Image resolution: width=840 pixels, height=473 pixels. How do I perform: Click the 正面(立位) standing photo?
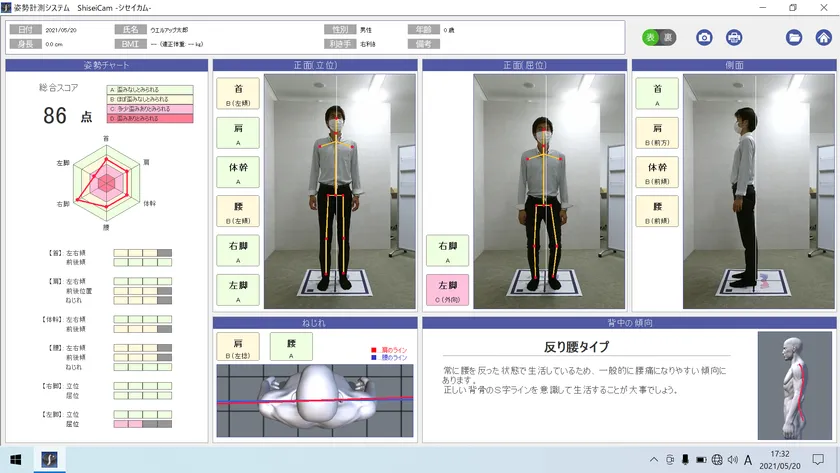pyautogui.click(x=340, y=191)
